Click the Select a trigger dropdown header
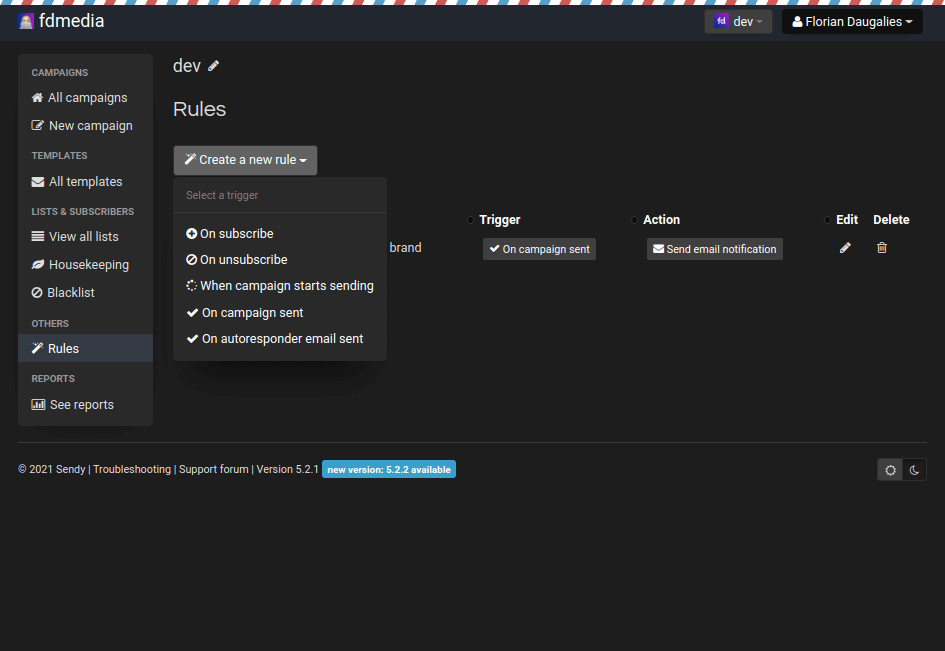The image size is (945, 651). click(222, 195)
